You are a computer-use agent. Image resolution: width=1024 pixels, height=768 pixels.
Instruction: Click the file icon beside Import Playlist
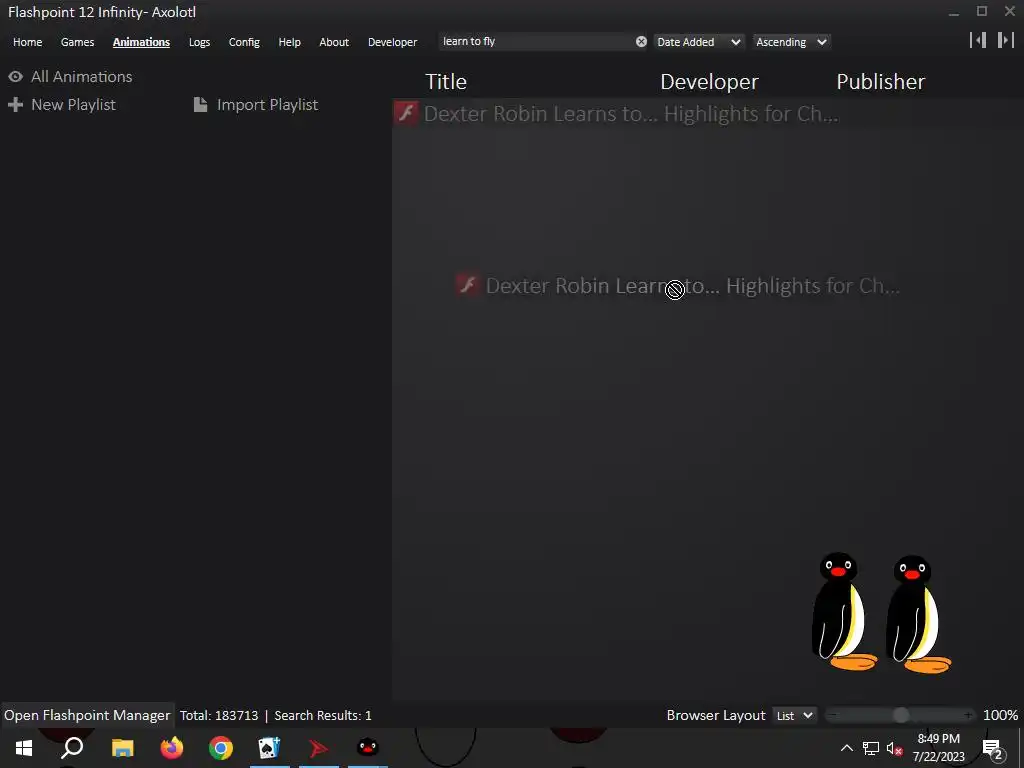(200, 104)
